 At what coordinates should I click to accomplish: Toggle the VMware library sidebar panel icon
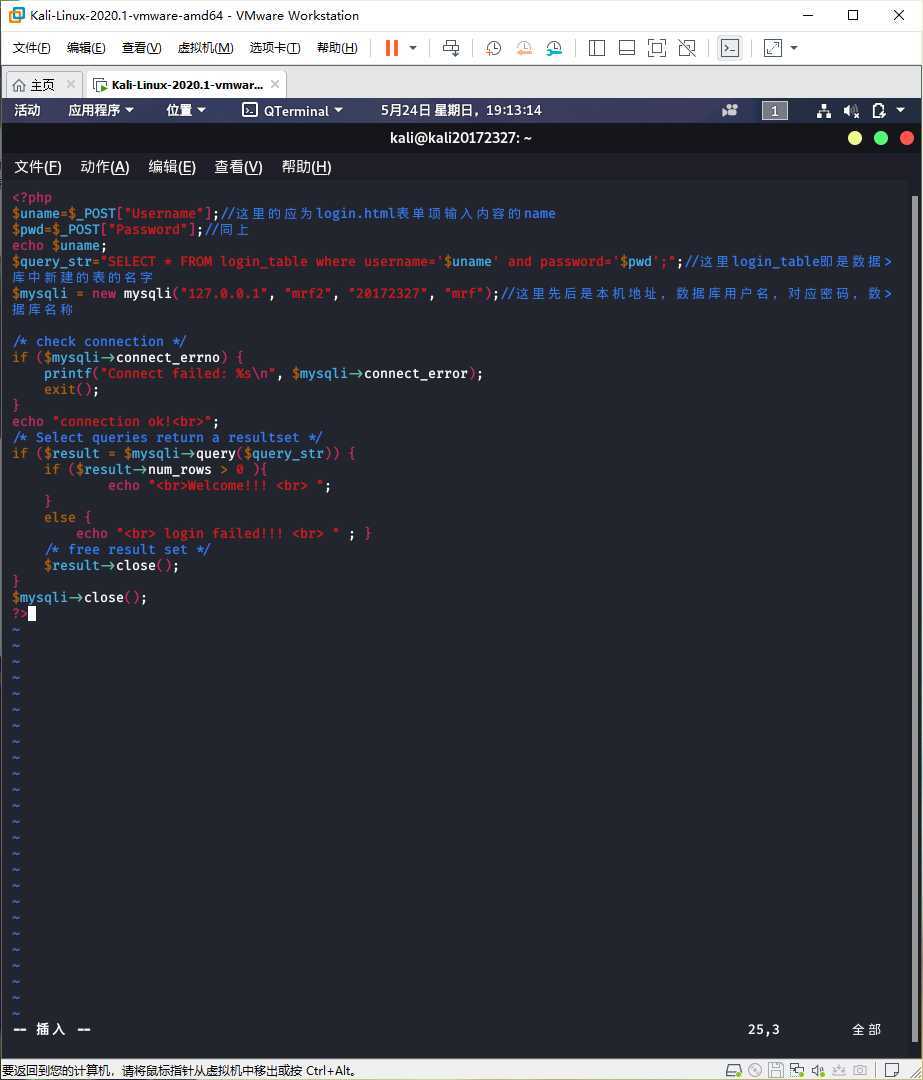pos(597,48)
